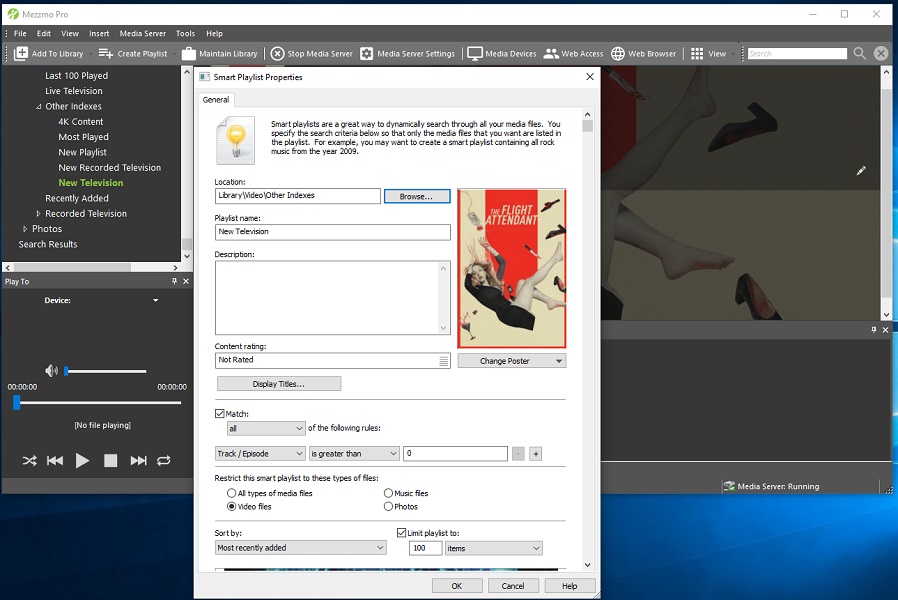Screen dimensions: 898x600
Task: Open the Insert menu
Action: click(99, 33)
